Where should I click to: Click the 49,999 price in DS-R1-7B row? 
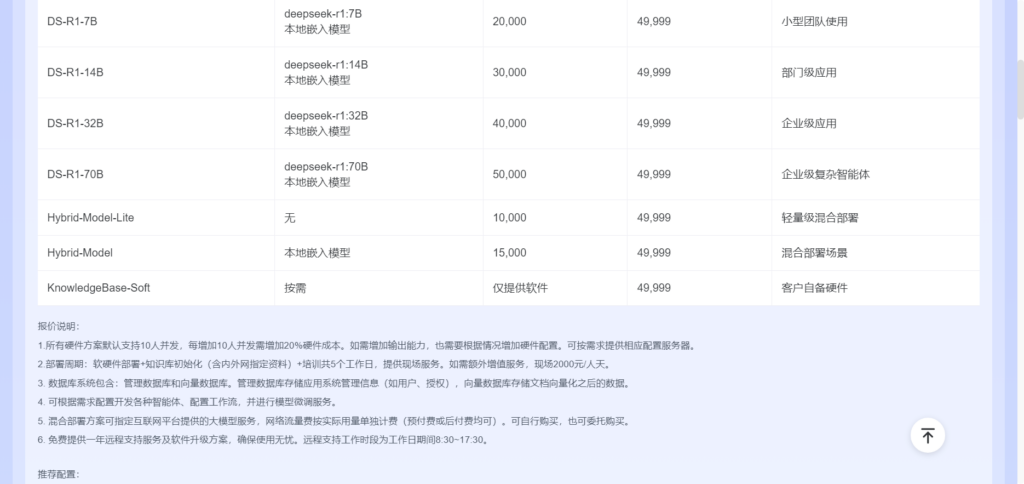tap(654, 22)
